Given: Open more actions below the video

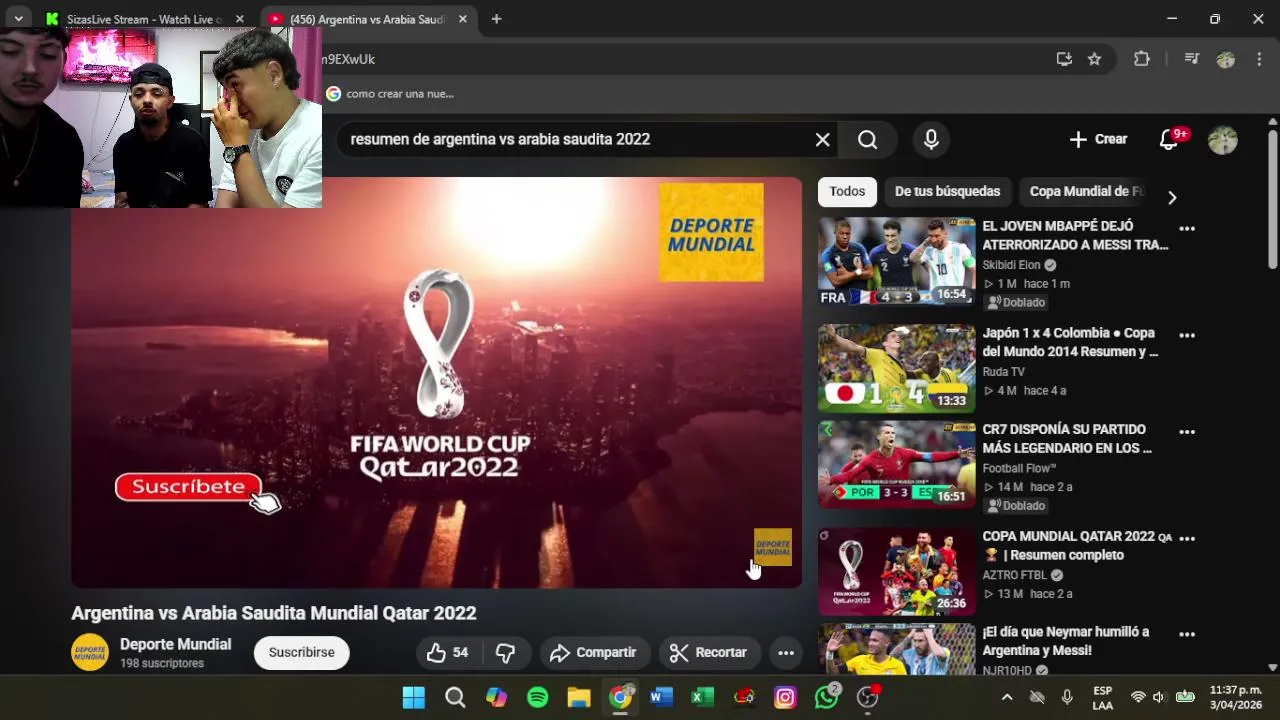Looking at the screenshot, I should coord(786,653).
